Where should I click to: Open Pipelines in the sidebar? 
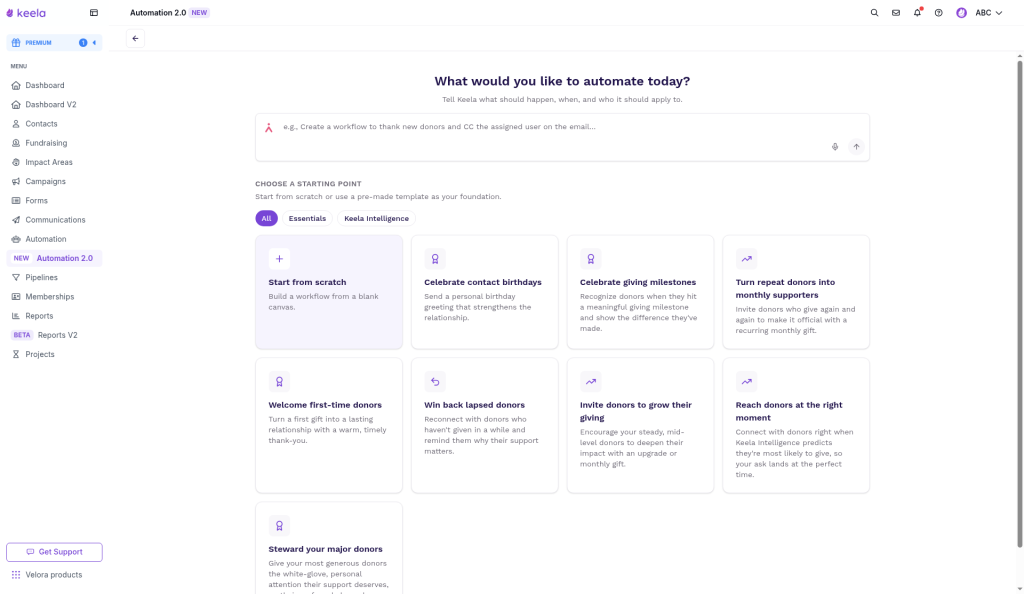click(54, 277)
